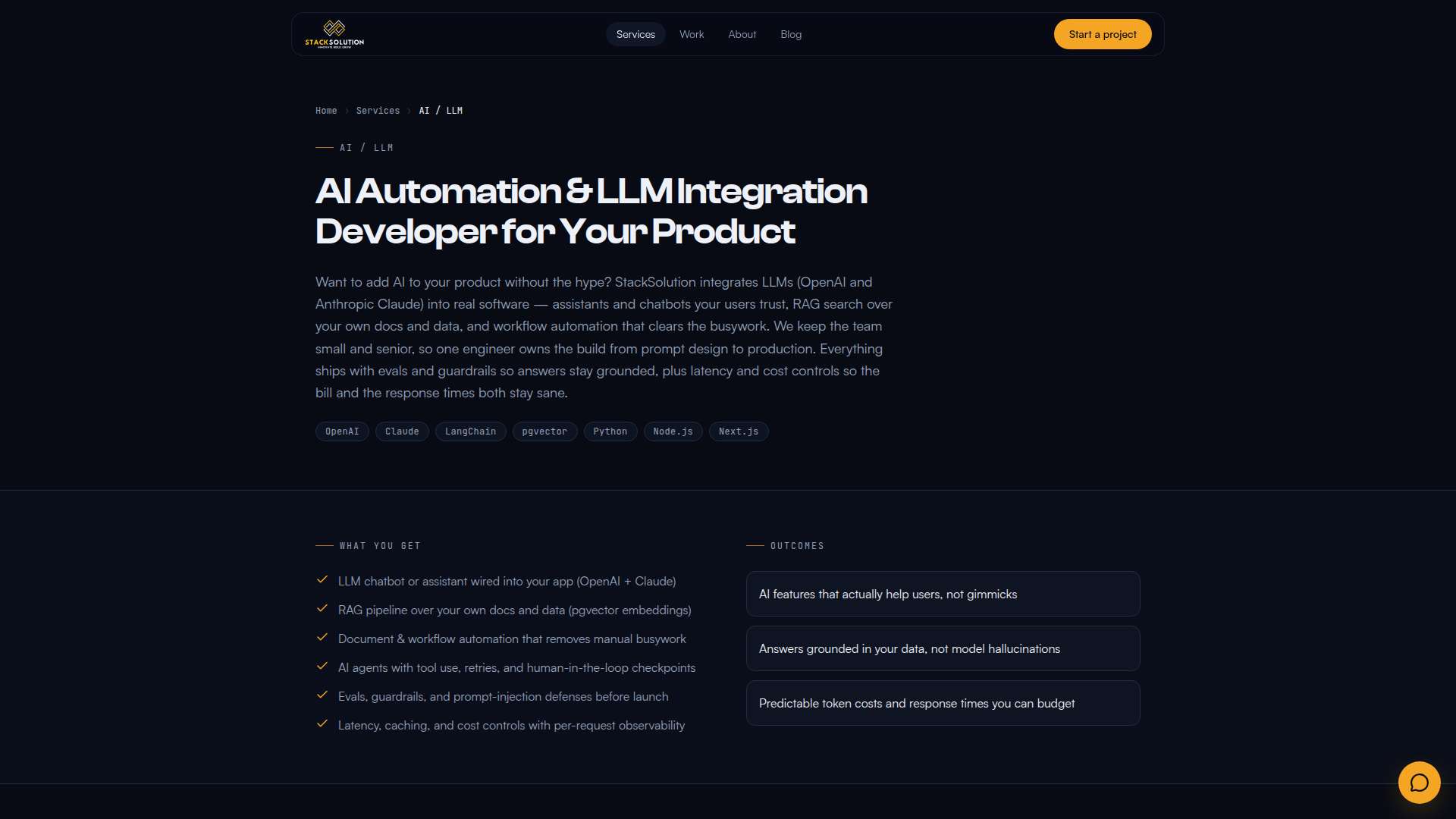Click 'LLM chatbot or assistant wired' text
This screenshot has height=819, width=1456.
(507, 582)
